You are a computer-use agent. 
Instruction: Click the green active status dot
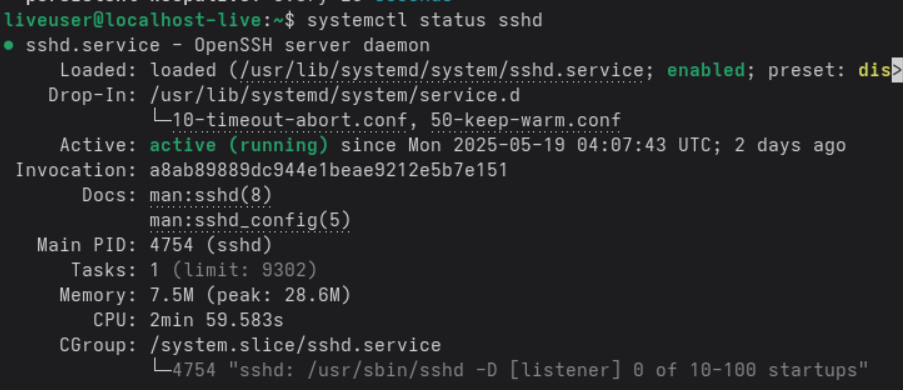(9, 46)
